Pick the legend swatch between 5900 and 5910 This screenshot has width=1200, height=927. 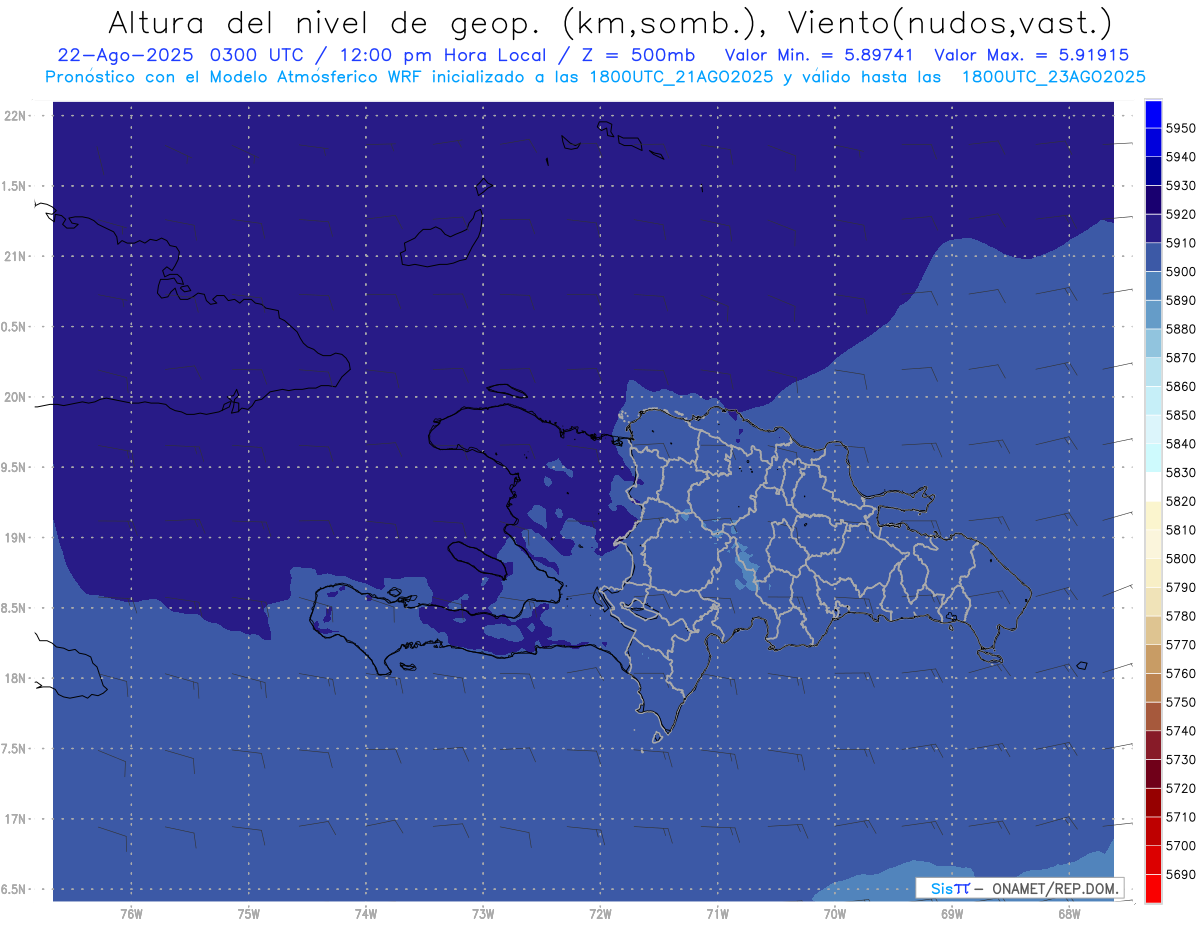(1152, 258)
